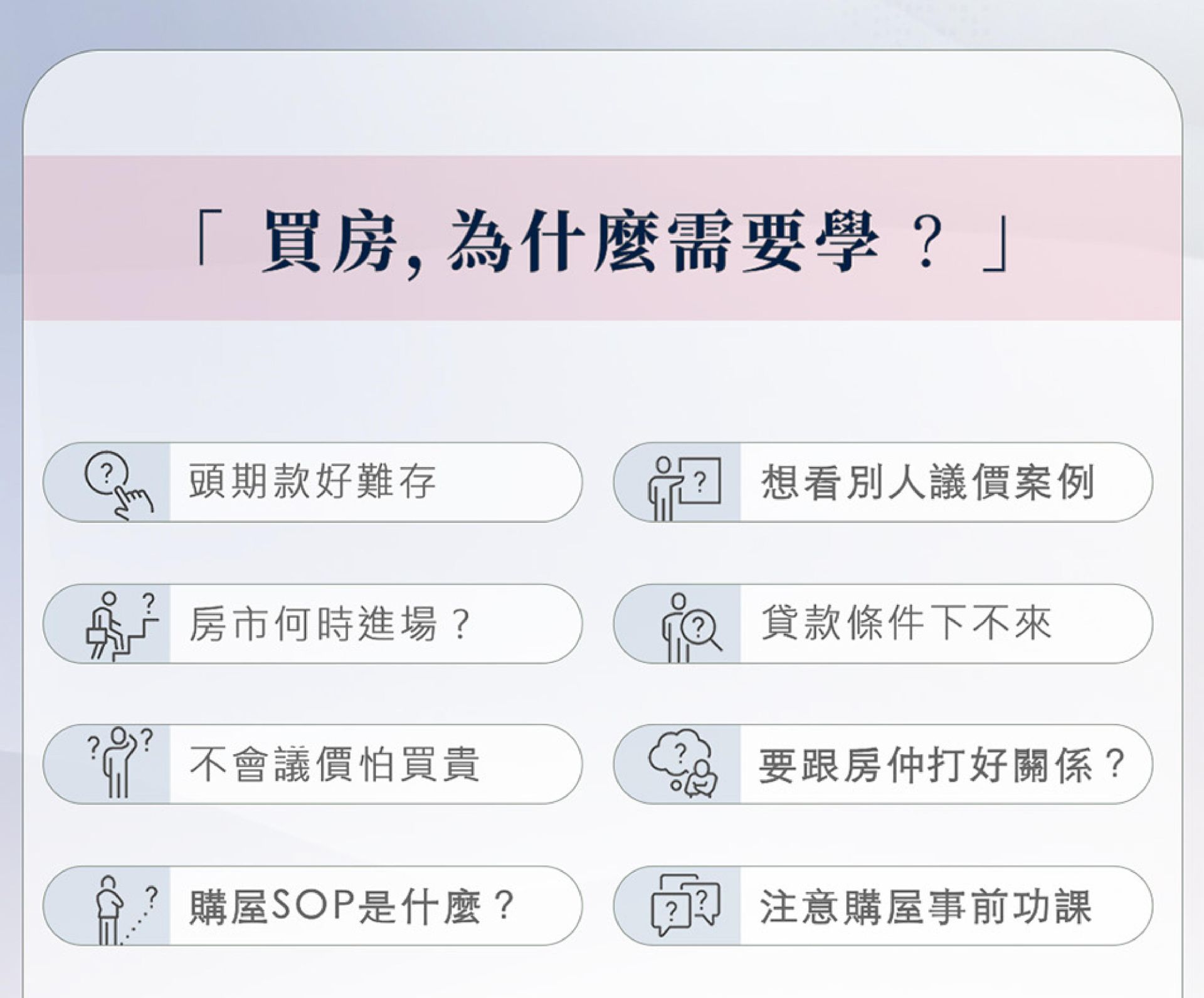Select the 注意購屋事前功課 option

pos(926,906)
